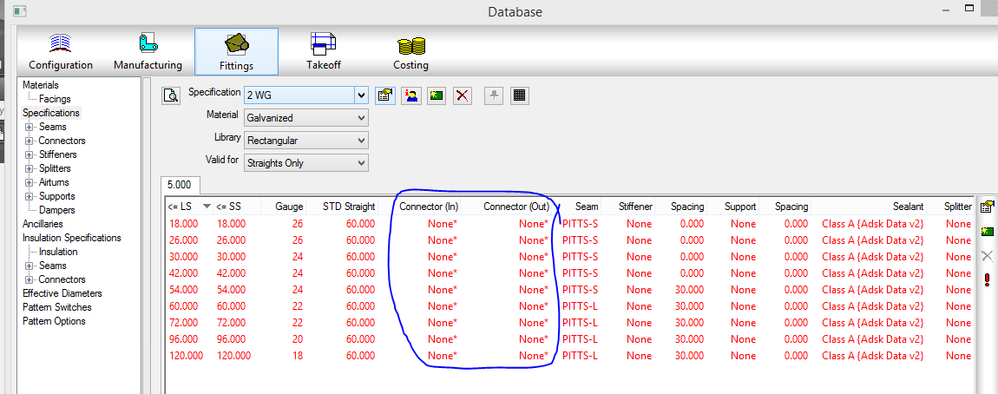Select Effective Diameters in the tree
This screenshot has height=394, width=998.
62,293
